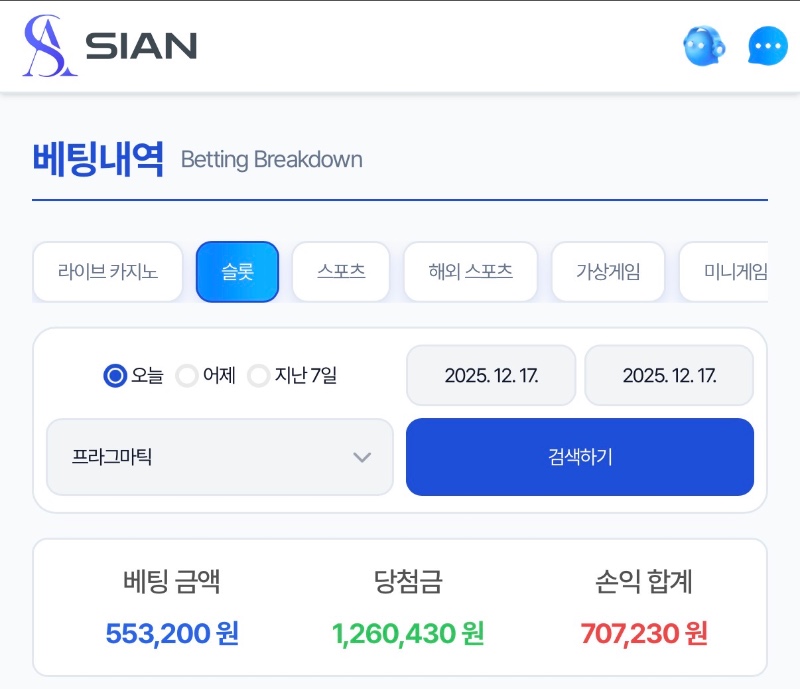Open the chat bubble message icon
Viewport: 800px width, 689px height.
pos(768,46)
